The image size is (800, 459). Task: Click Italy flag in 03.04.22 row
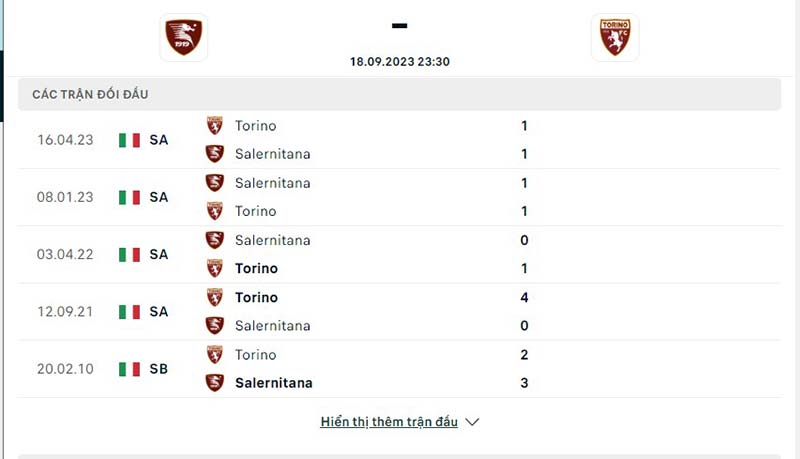[x=129, y=254]
